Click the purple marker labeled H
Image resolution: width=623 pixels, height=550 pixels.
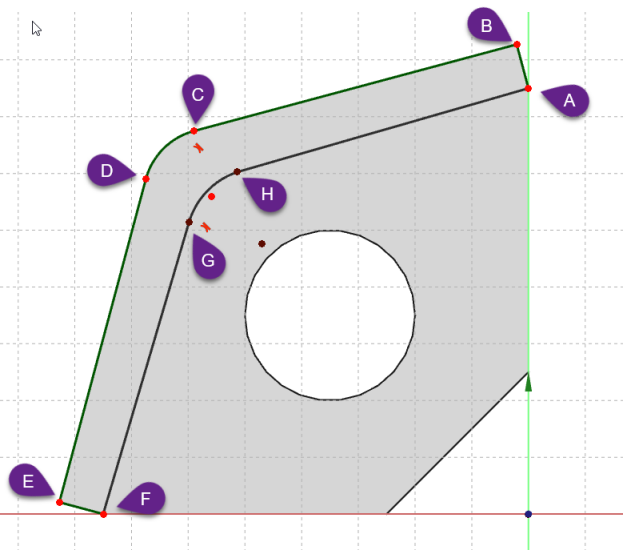[x=267, y=194]
